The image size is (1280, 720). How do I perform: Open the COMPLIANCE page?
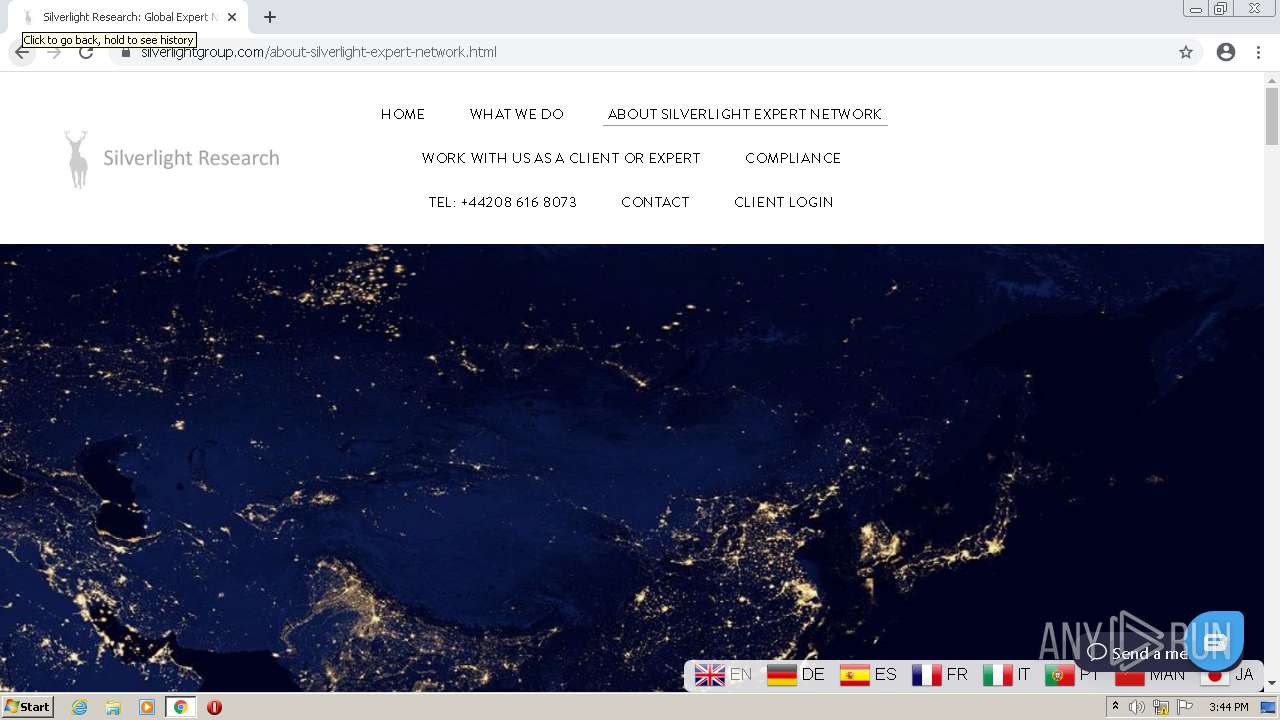click(x=793, y=158)
